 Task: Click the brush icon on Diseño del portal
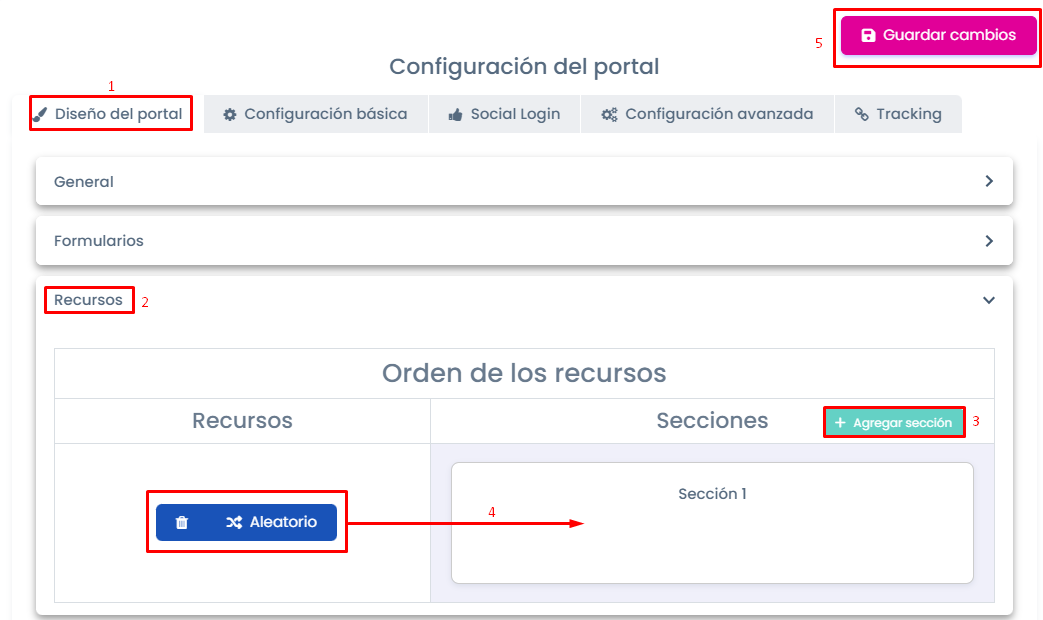pyautogui.click(x=41, y=114)
